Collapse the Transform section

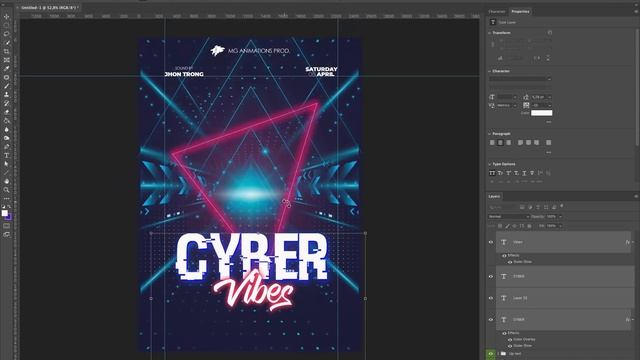pyautogui.click(x=490, y=33)
